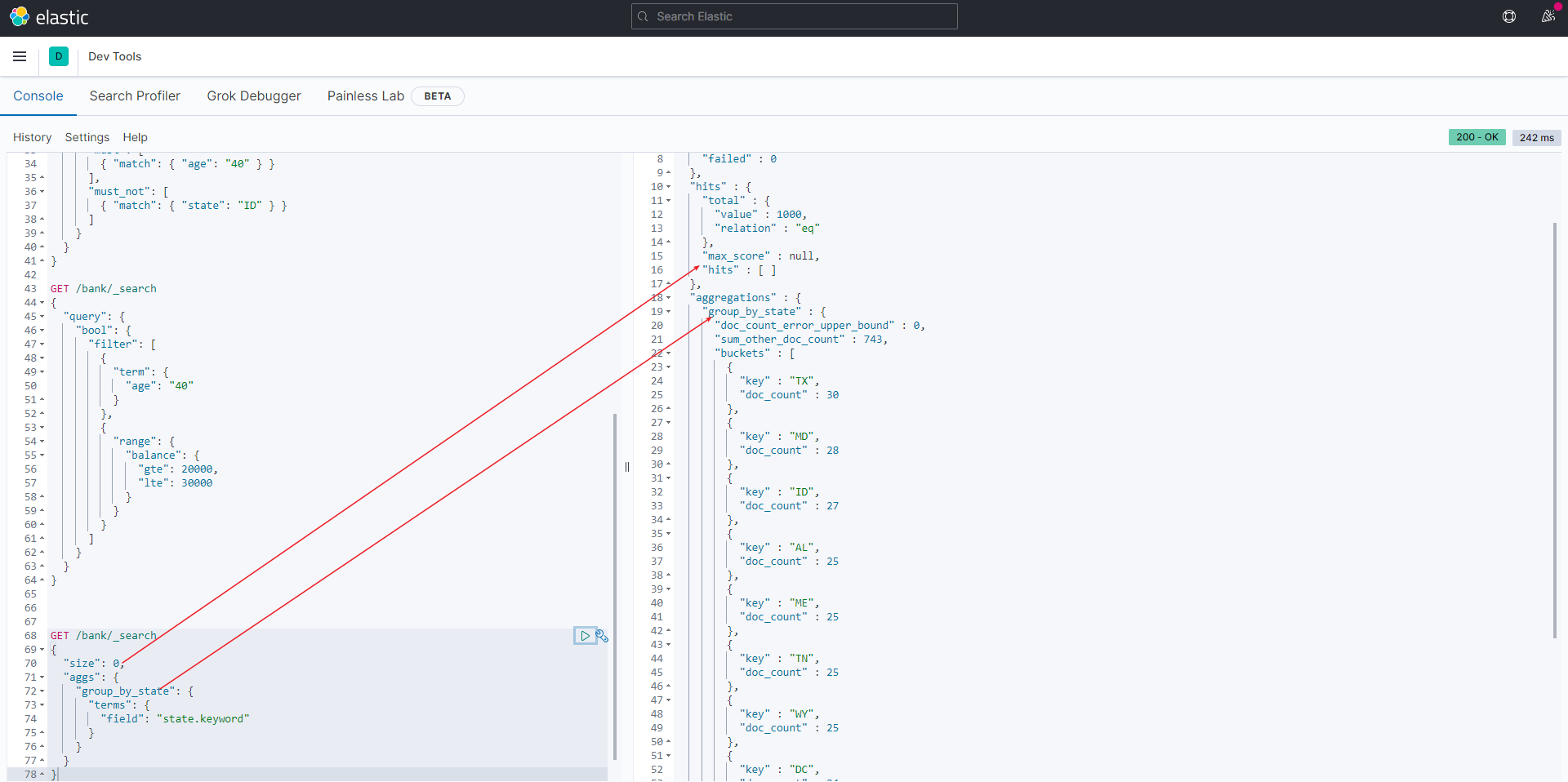The image size is (1568, 782).
Task: Open the Painless Lab tab
Action: click(366, 96)
